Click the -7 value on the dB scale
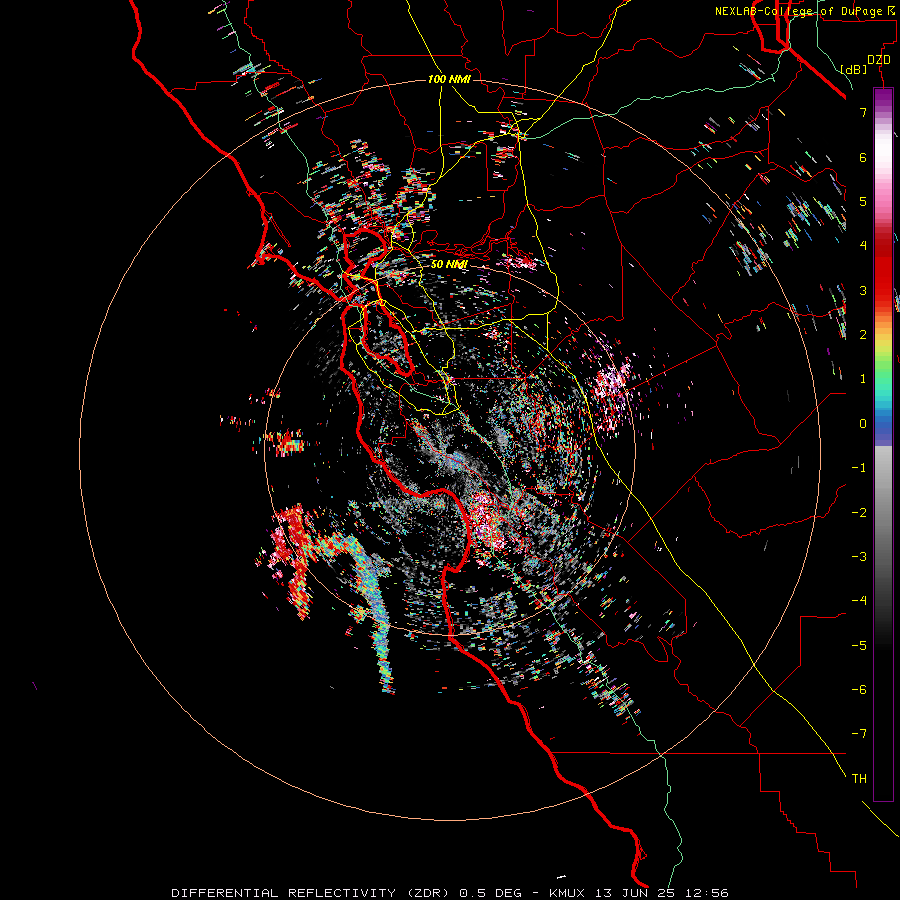900x900 pixels. coord(859,734)
